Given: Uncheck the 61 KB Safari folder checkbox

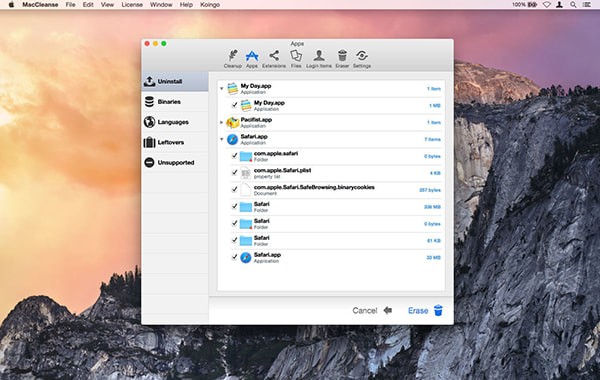Looking at the screenshot, I should [x=234, y=240].
